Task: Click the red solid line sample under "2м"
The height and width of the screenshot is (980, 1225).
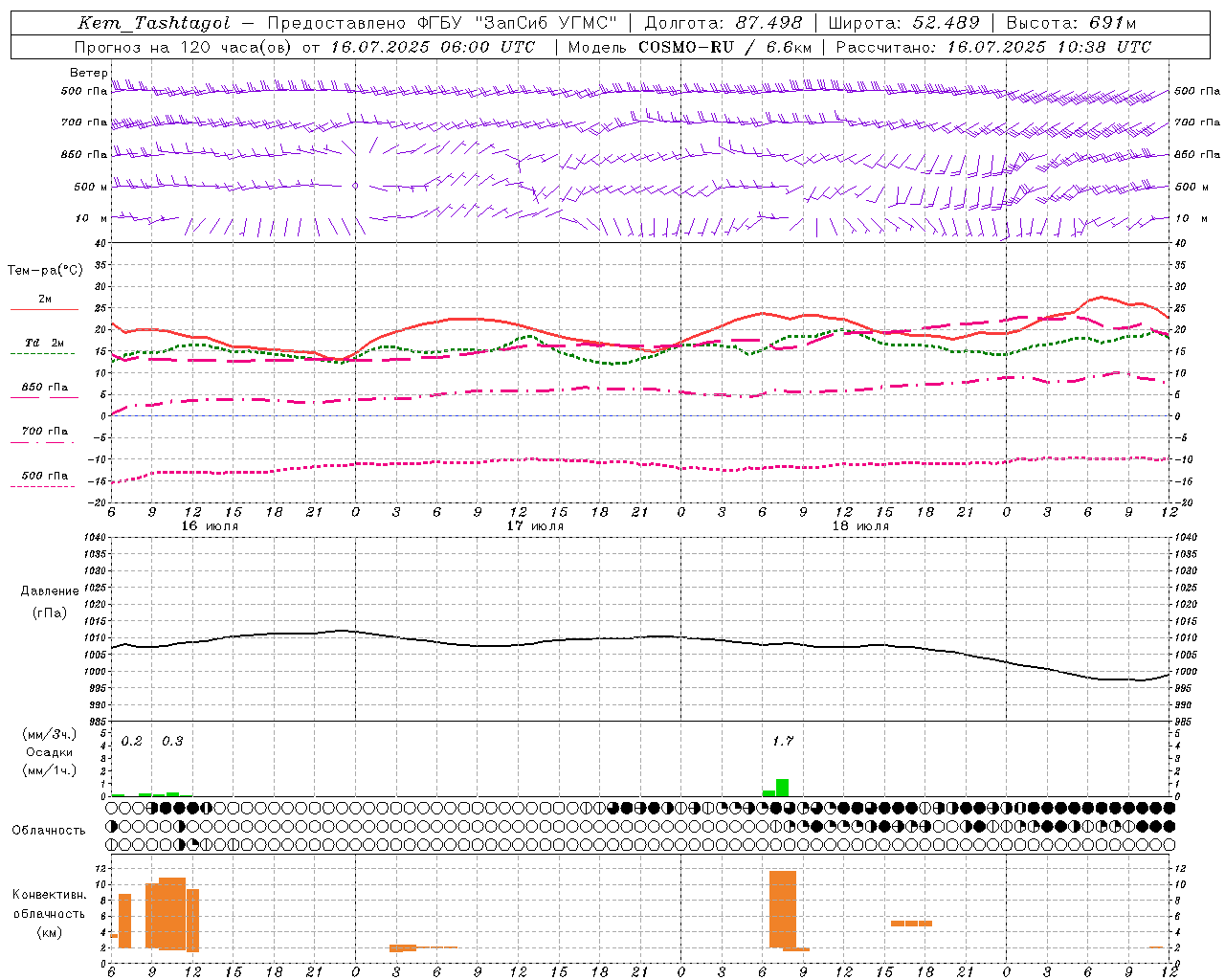Action: point(44,310)
